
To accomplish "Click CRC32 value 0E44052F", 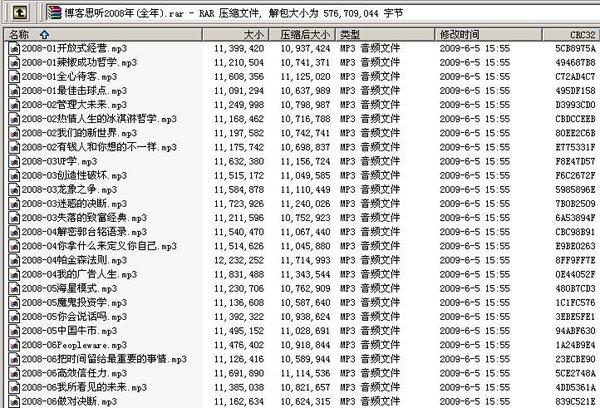I will [x=576, y=274].
